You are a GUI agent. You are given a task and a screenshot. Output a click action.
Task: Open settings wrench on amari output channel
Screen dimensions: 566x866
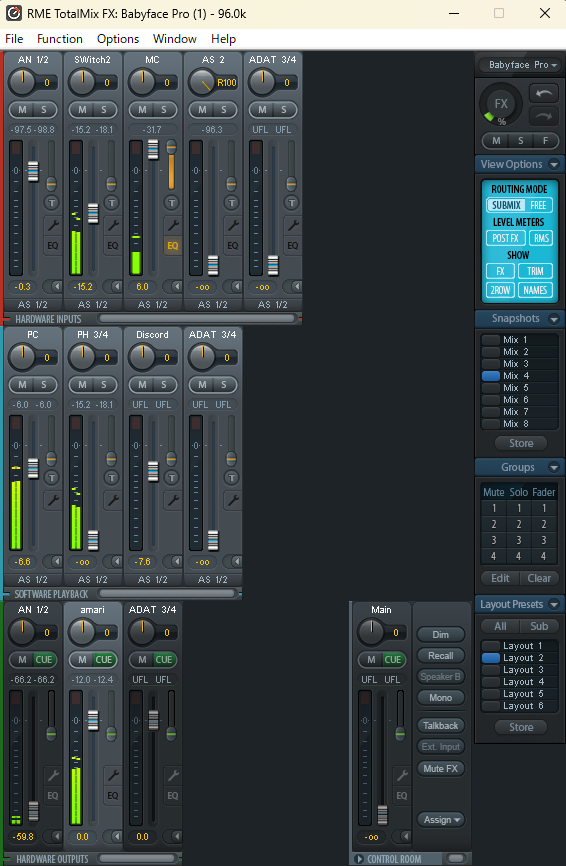pos(113,775)
